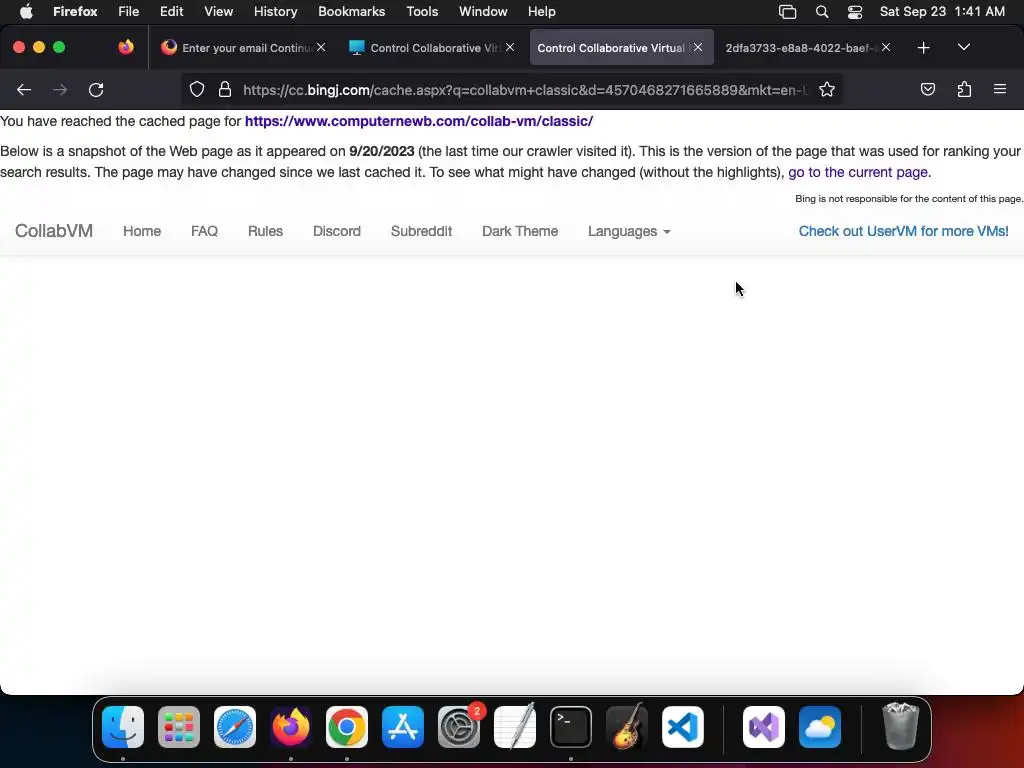This screenshot has height=768, width=1024.
Task: Follow 'go to the current page' link
Action: point(857,172)
